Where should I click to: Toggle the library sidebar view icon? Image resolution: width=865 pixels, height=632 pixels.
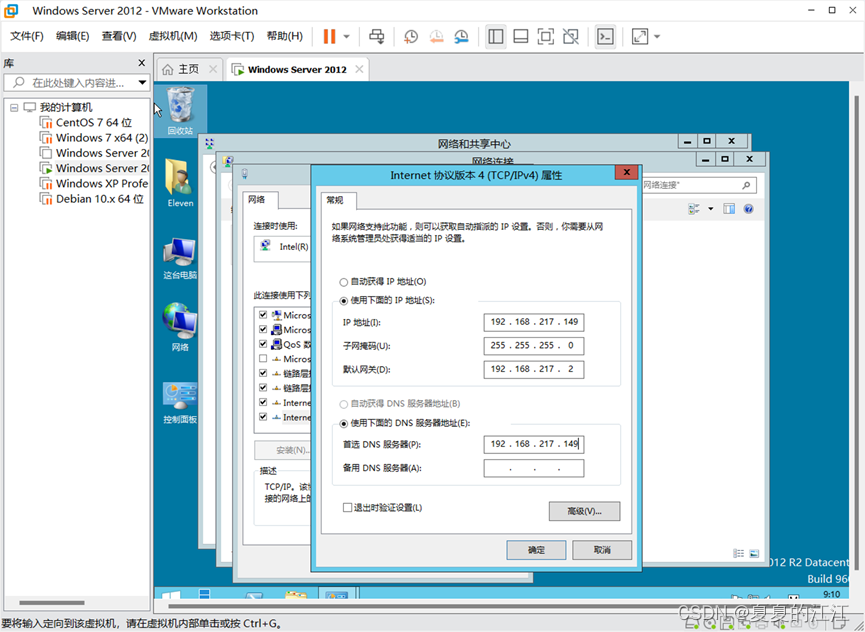click(496, 36)
